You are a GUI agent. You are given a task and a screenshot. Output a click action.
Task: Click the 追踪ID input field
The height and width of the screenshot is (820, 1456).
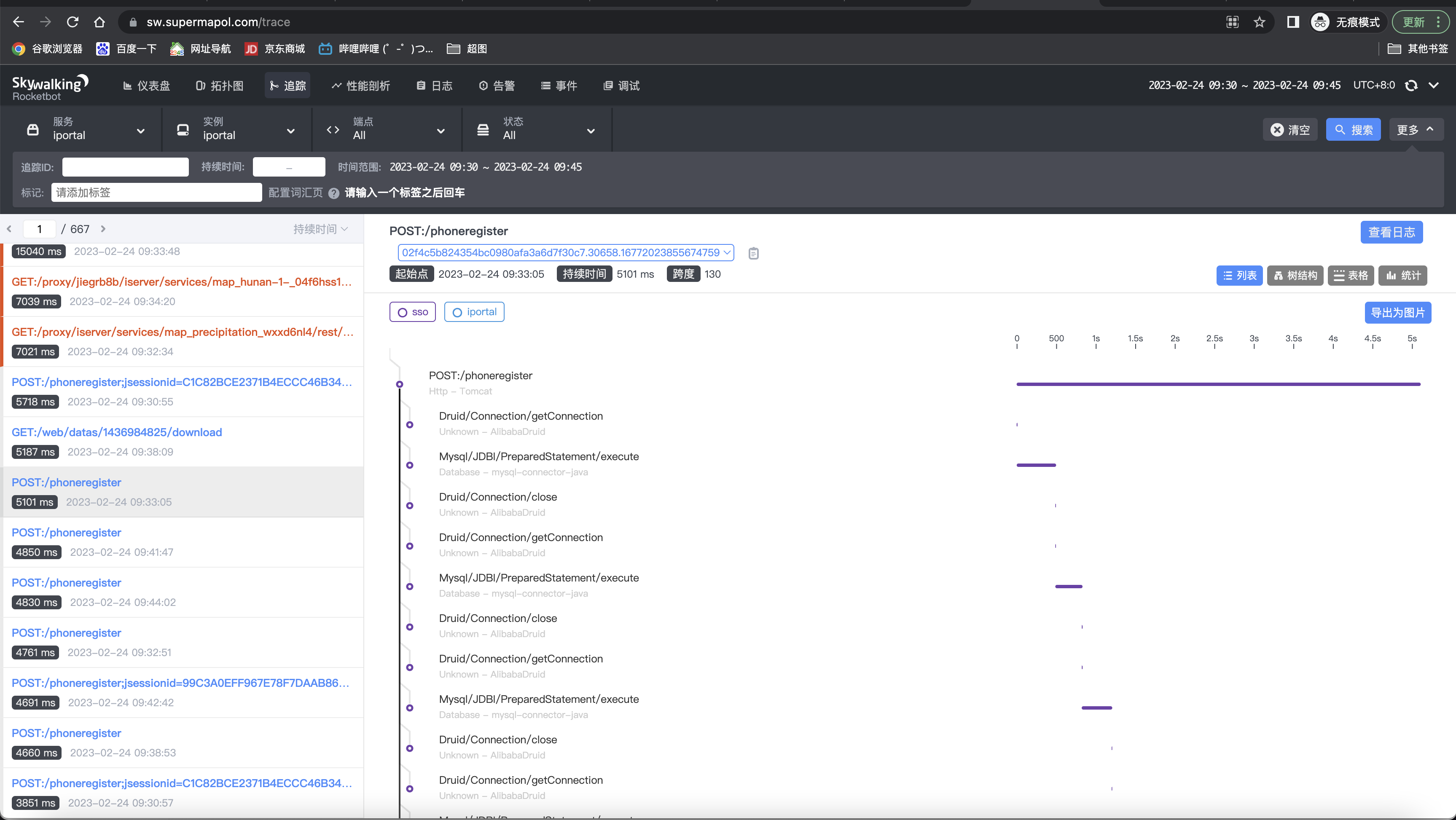tap(125, 167)
